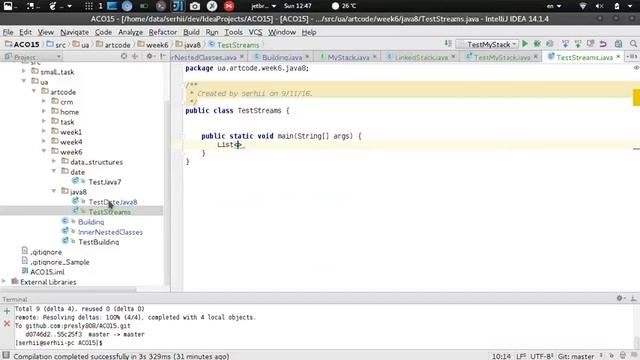Click the Terminal vertical scrollbar thumb
This screenshot has height=360, width=640.
(636, 342)
